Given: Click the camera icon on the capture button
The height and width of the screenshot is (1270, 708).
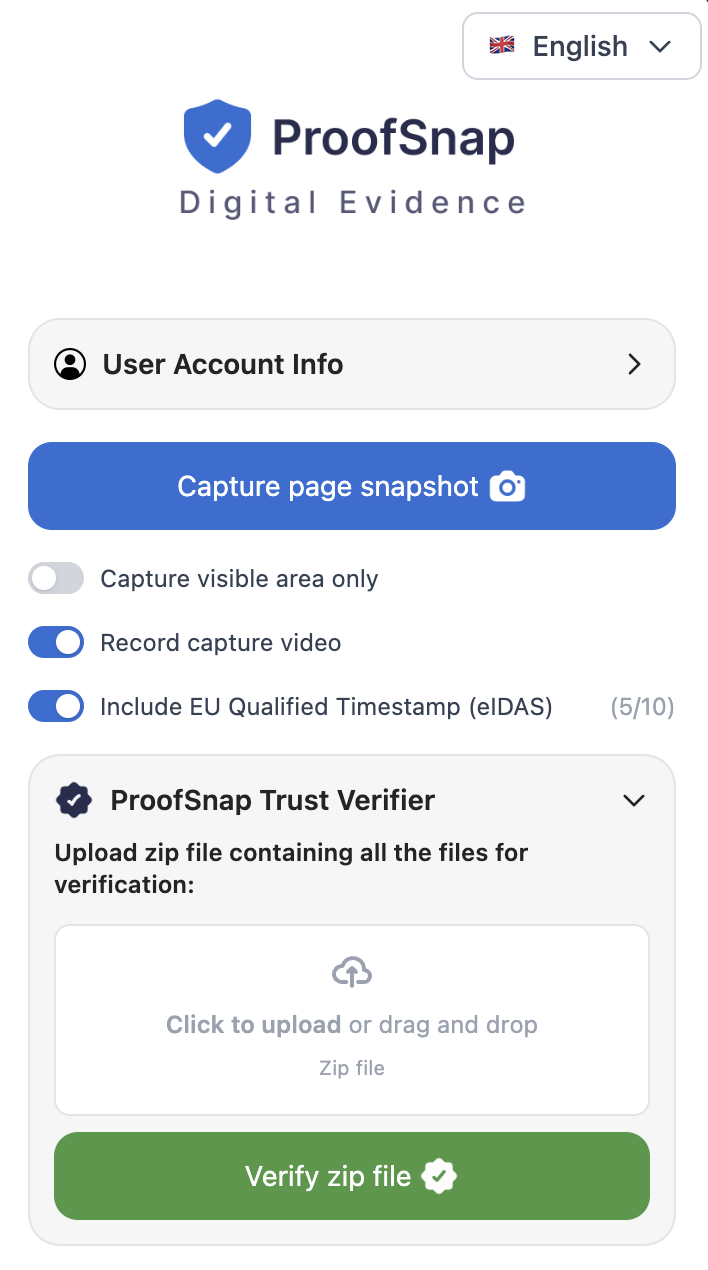Looking at the screenshot, I should [x=508, y=486].
